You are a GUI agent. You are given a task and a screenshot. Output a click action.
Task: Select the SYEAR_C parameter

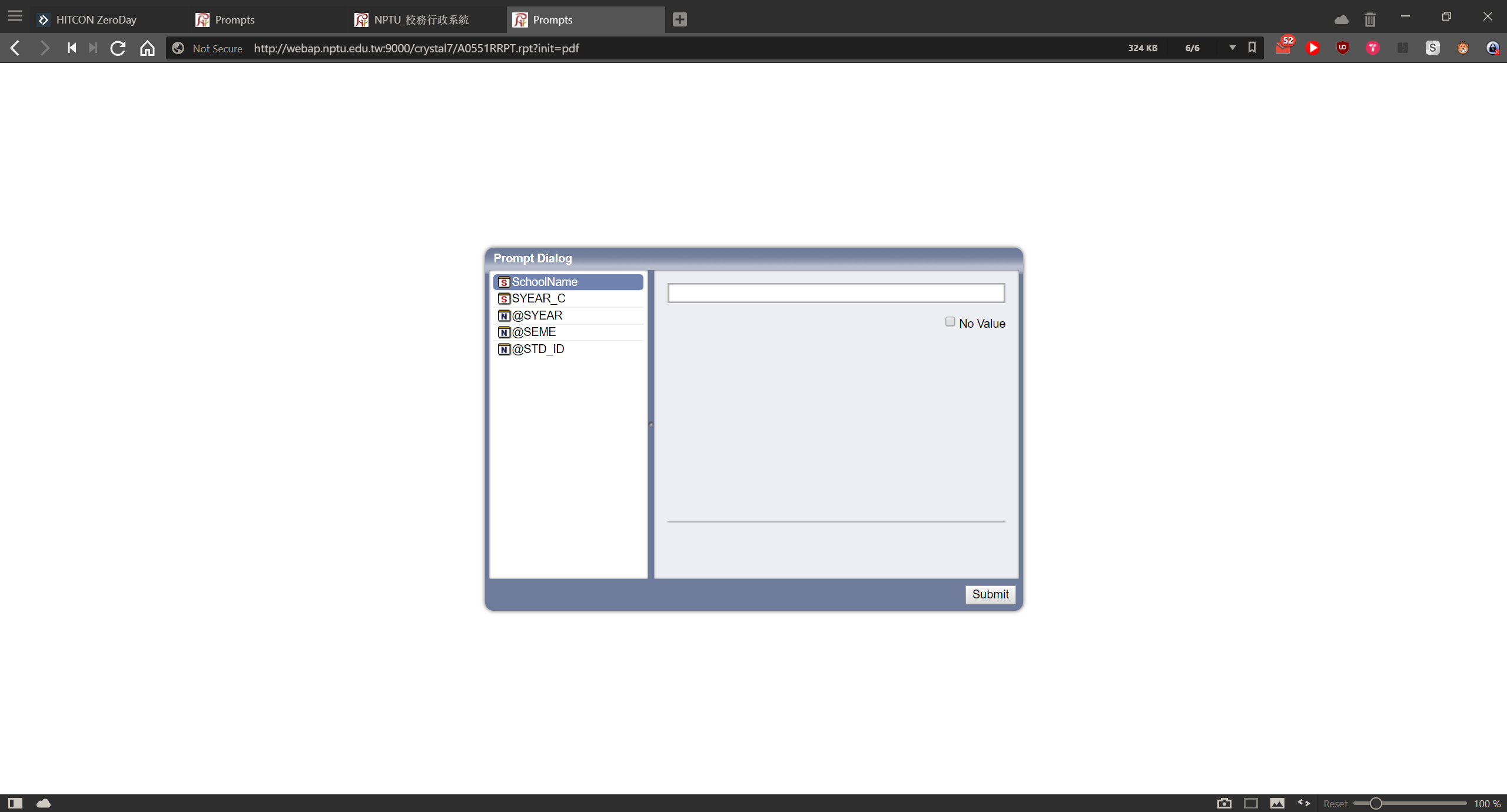[568, 298]
